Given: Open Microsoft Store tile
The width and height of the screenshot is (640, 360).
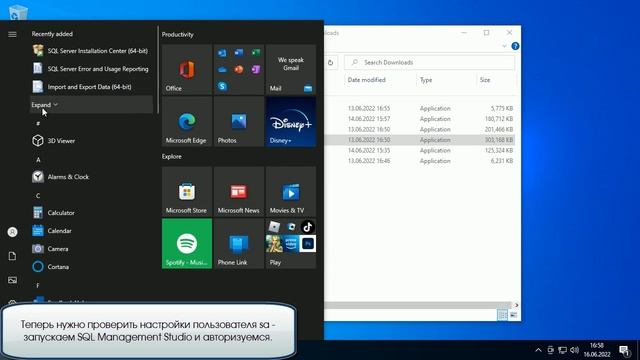Looking at the screenshot, I should pyautogui.click(x=187, y=191).
